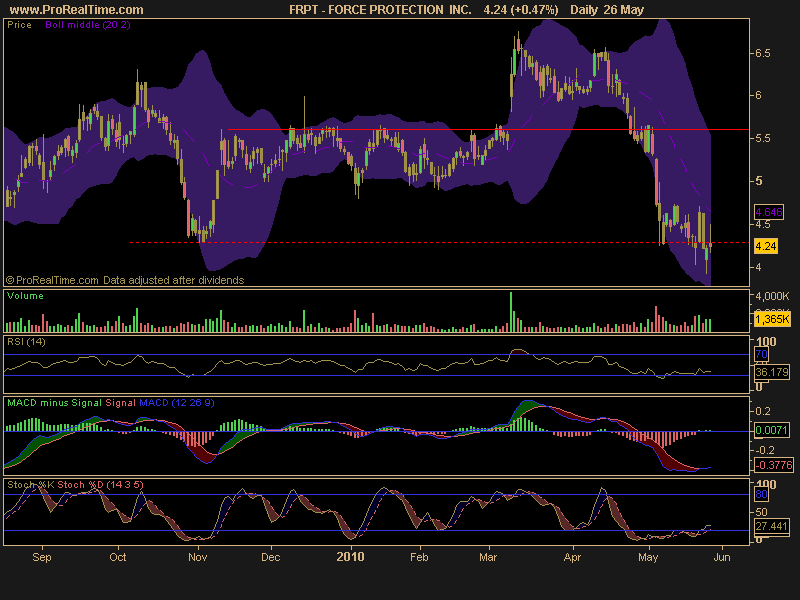The height and width of the screenshot is (600, 800).
Task: Click the yellow 4.24 current price tag
Action: (766, 246)
